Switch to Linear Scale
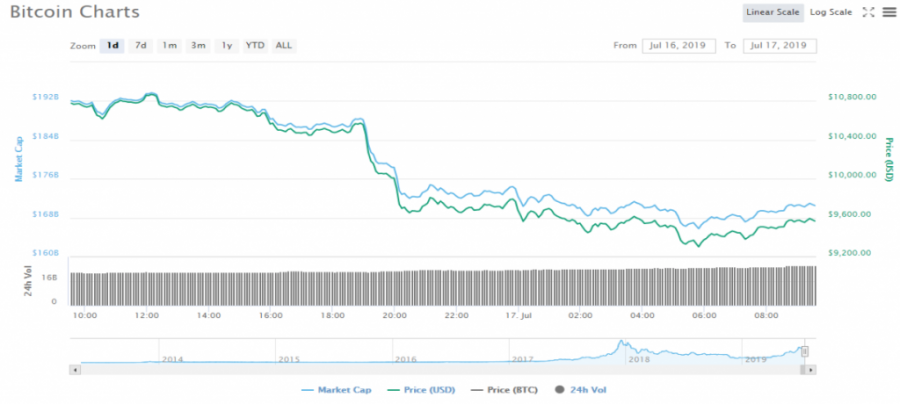 773,12
